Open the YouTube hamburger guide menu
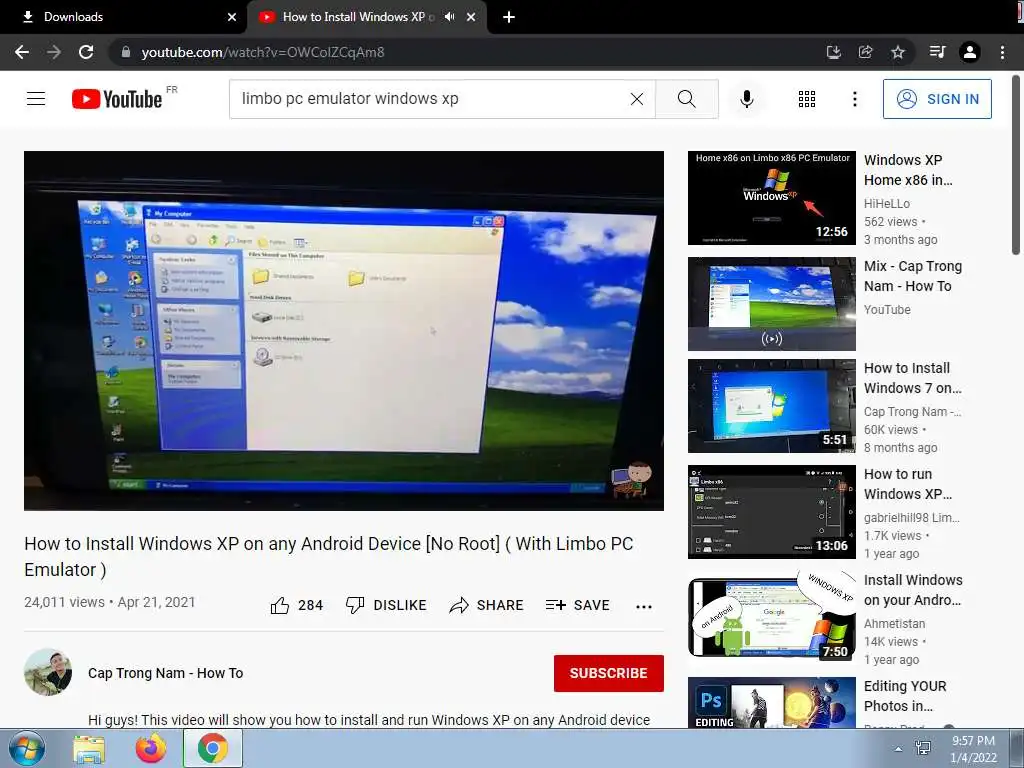The width and height of the screenshot is (1024, 768). 36,99
